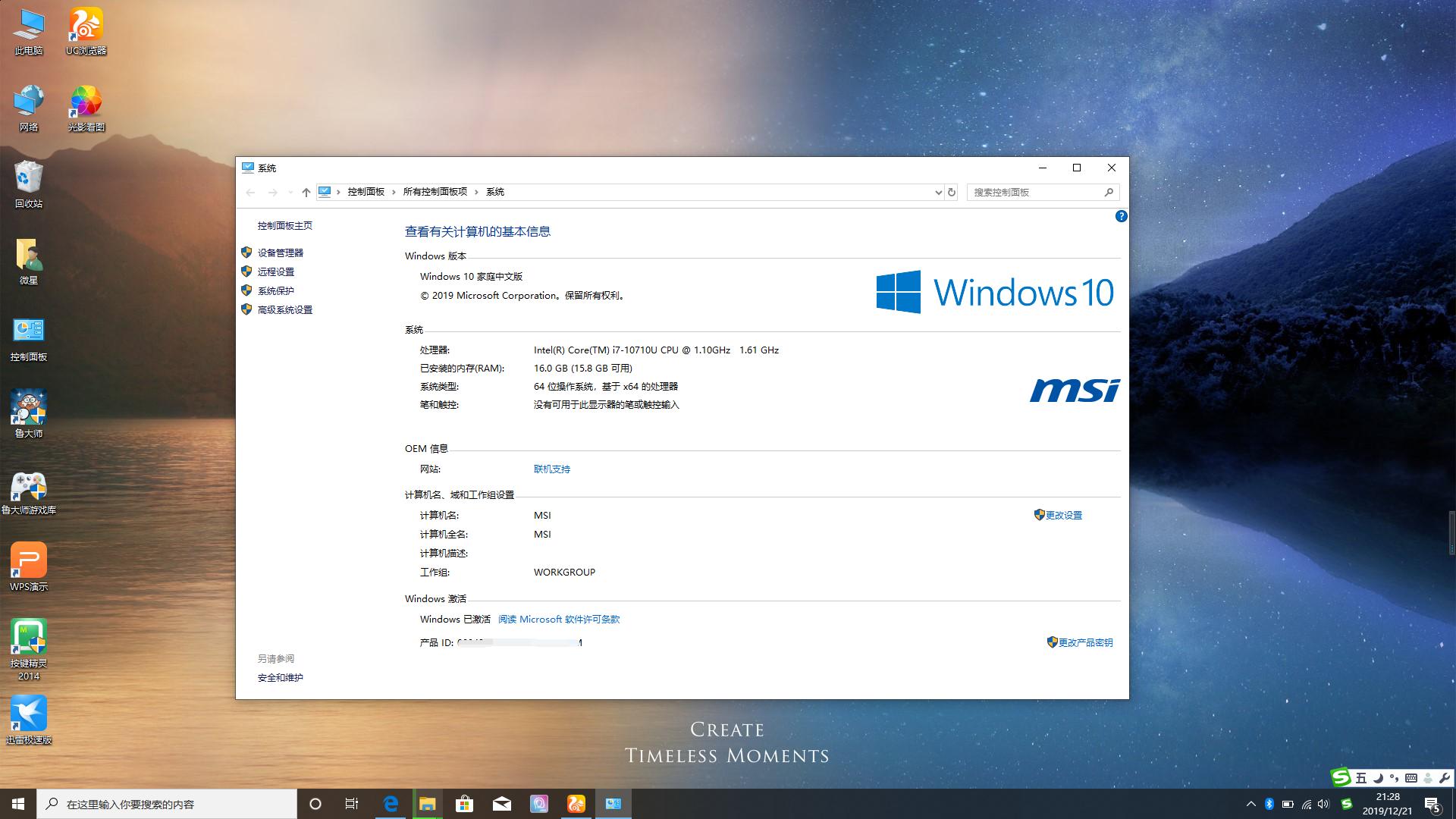Click 更改产品密钥 link
Viewport: 1456px width, 819px height.
(1085, 643)
